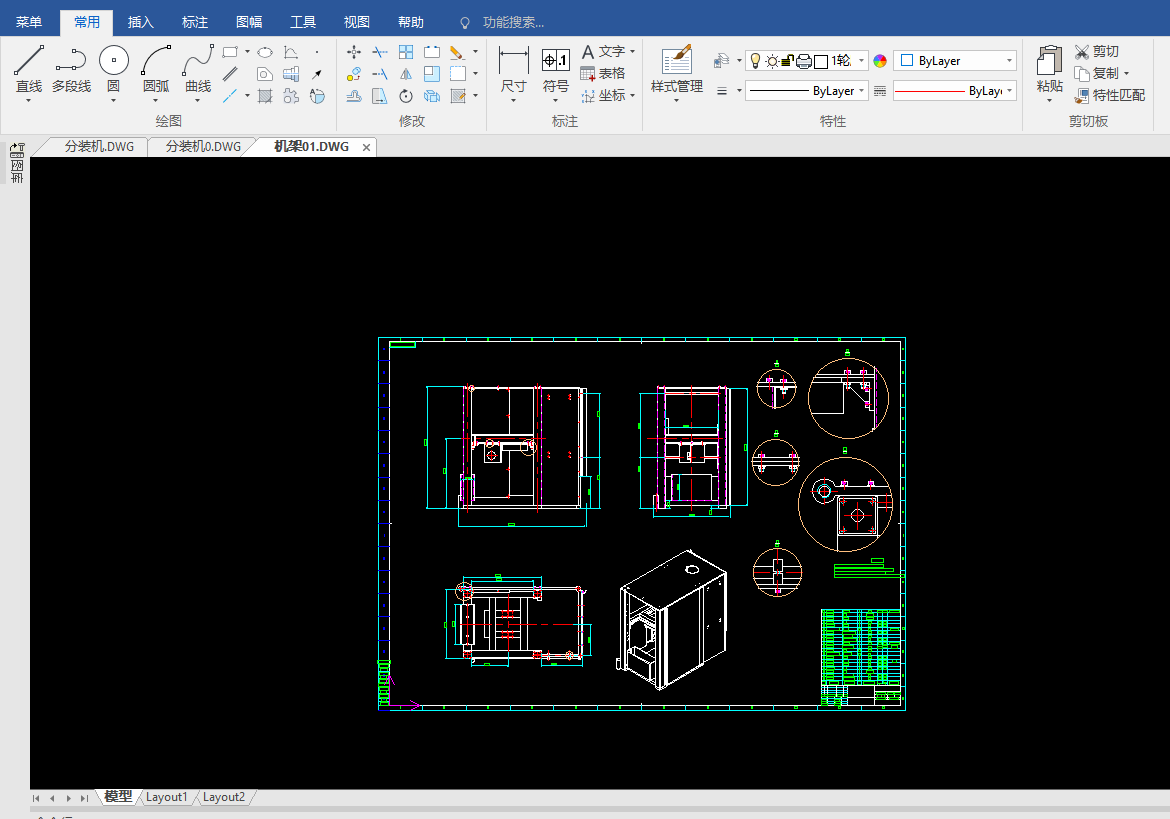The image size is (1170, 819).
Task: Expand the 直线 dropdown arrow
Action: point(29,100)
